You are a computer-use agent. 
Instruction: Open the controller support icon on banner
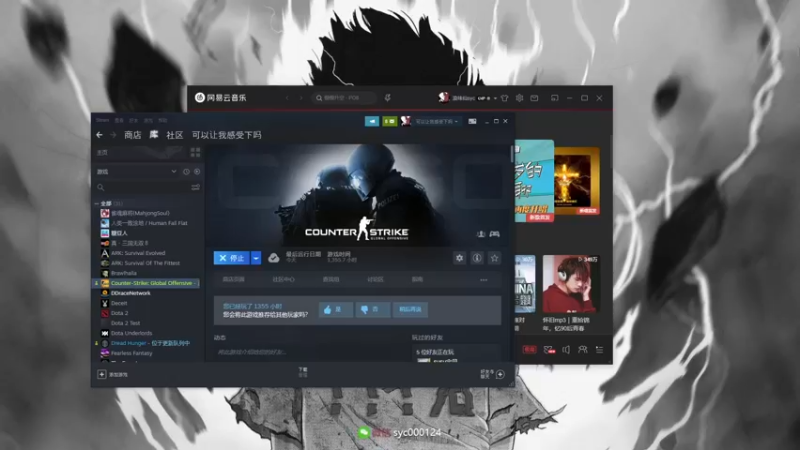[494, 234]
